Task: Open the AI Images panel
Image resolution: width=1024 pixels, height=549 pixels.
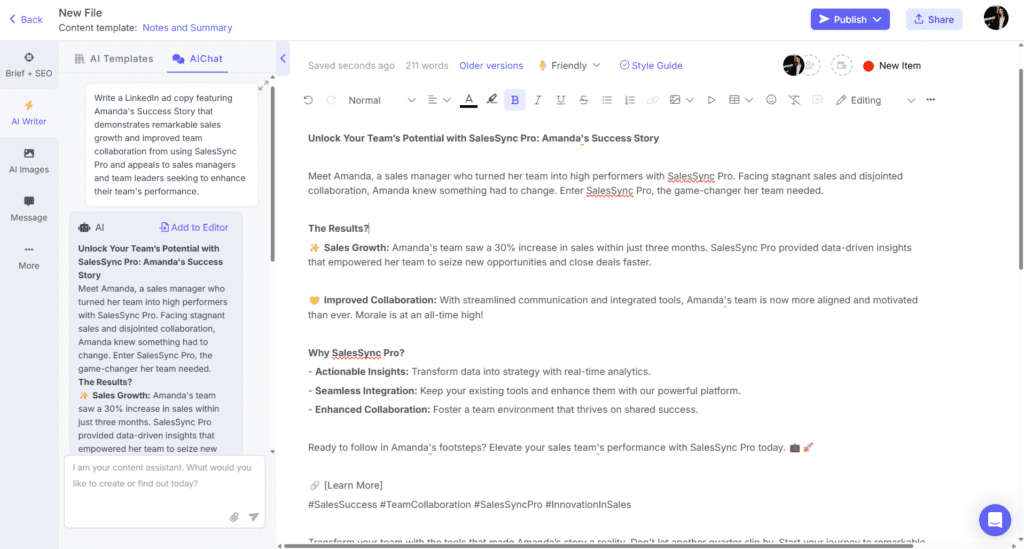Action: (x=29, y=161)
